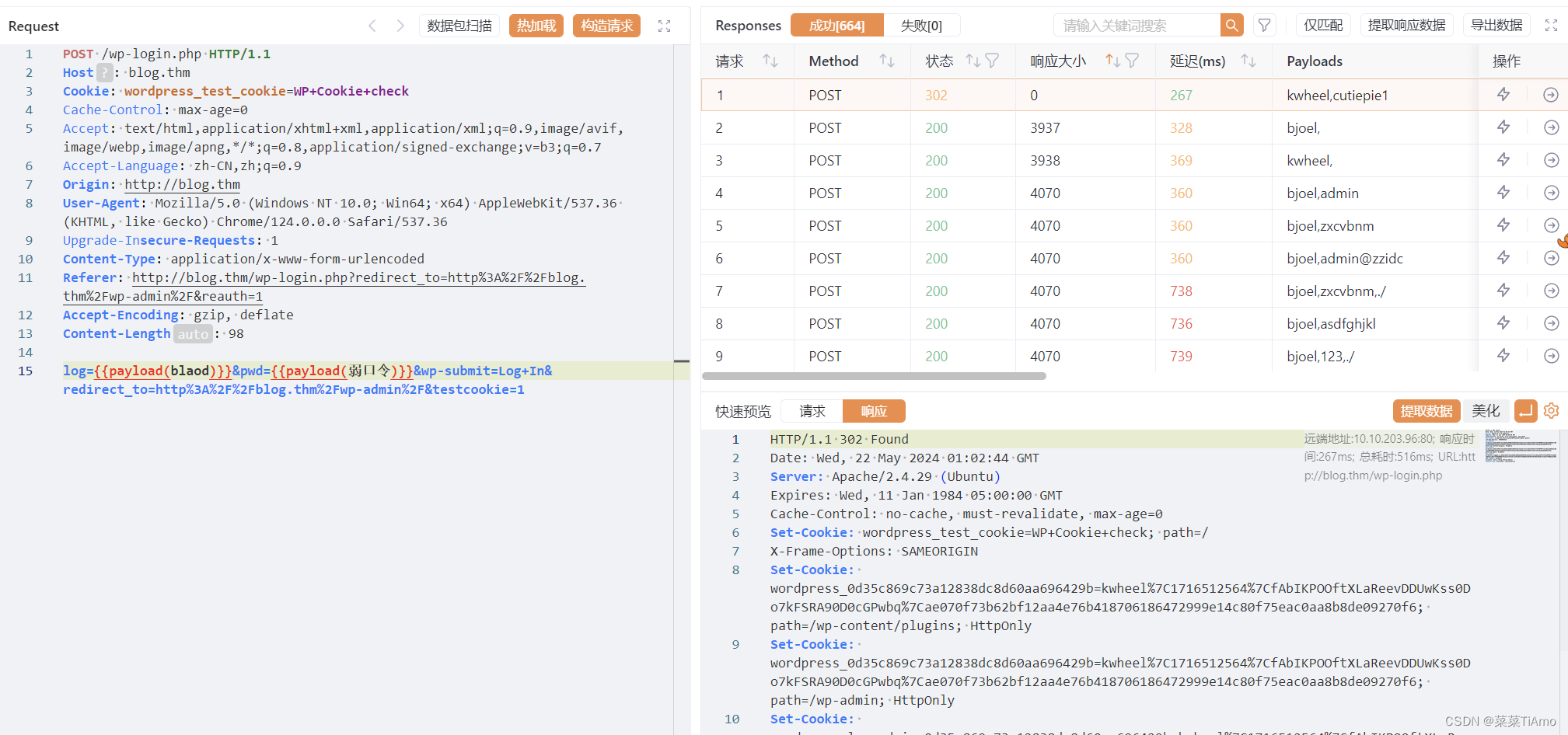Click the POST /wp-login.php request line

click(x=166, y=54)
